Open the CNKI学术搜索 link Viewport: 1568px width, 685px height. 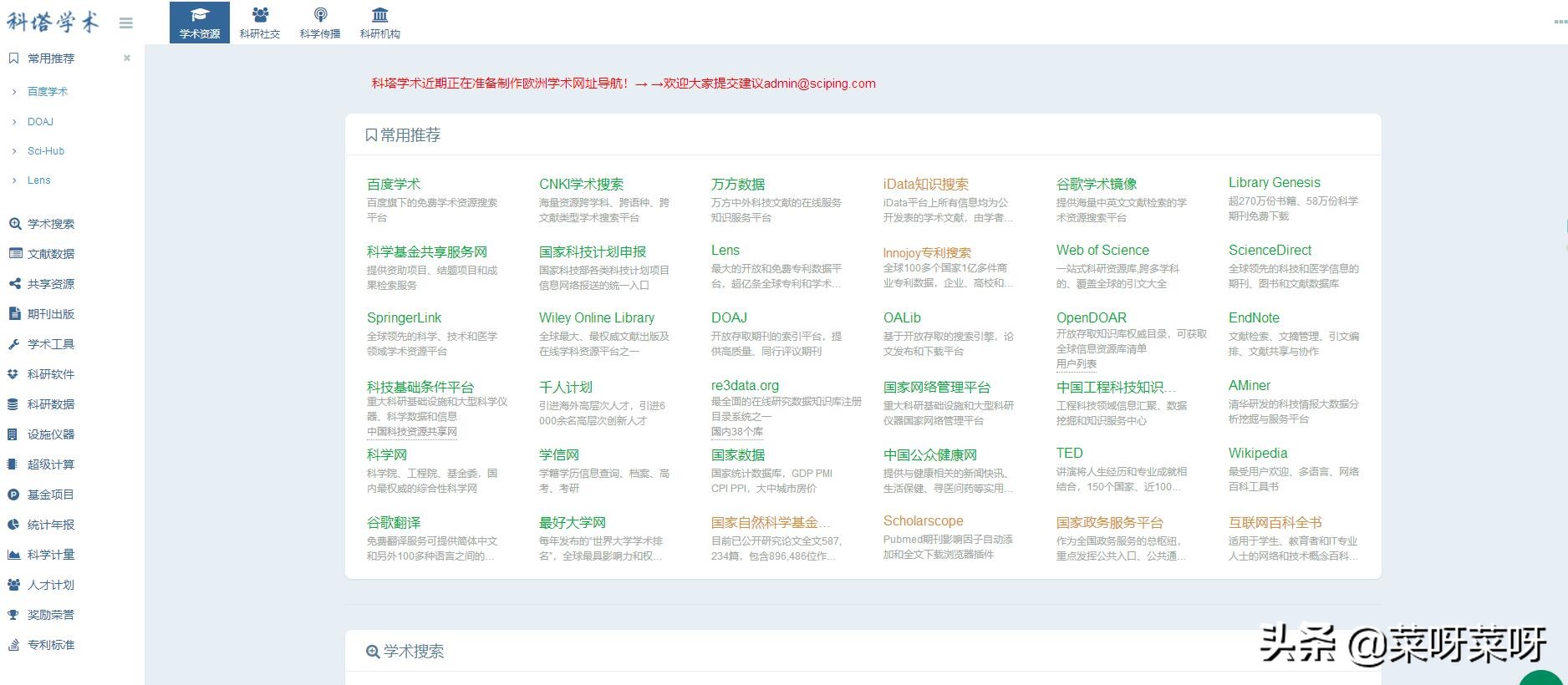click(582, 184)
